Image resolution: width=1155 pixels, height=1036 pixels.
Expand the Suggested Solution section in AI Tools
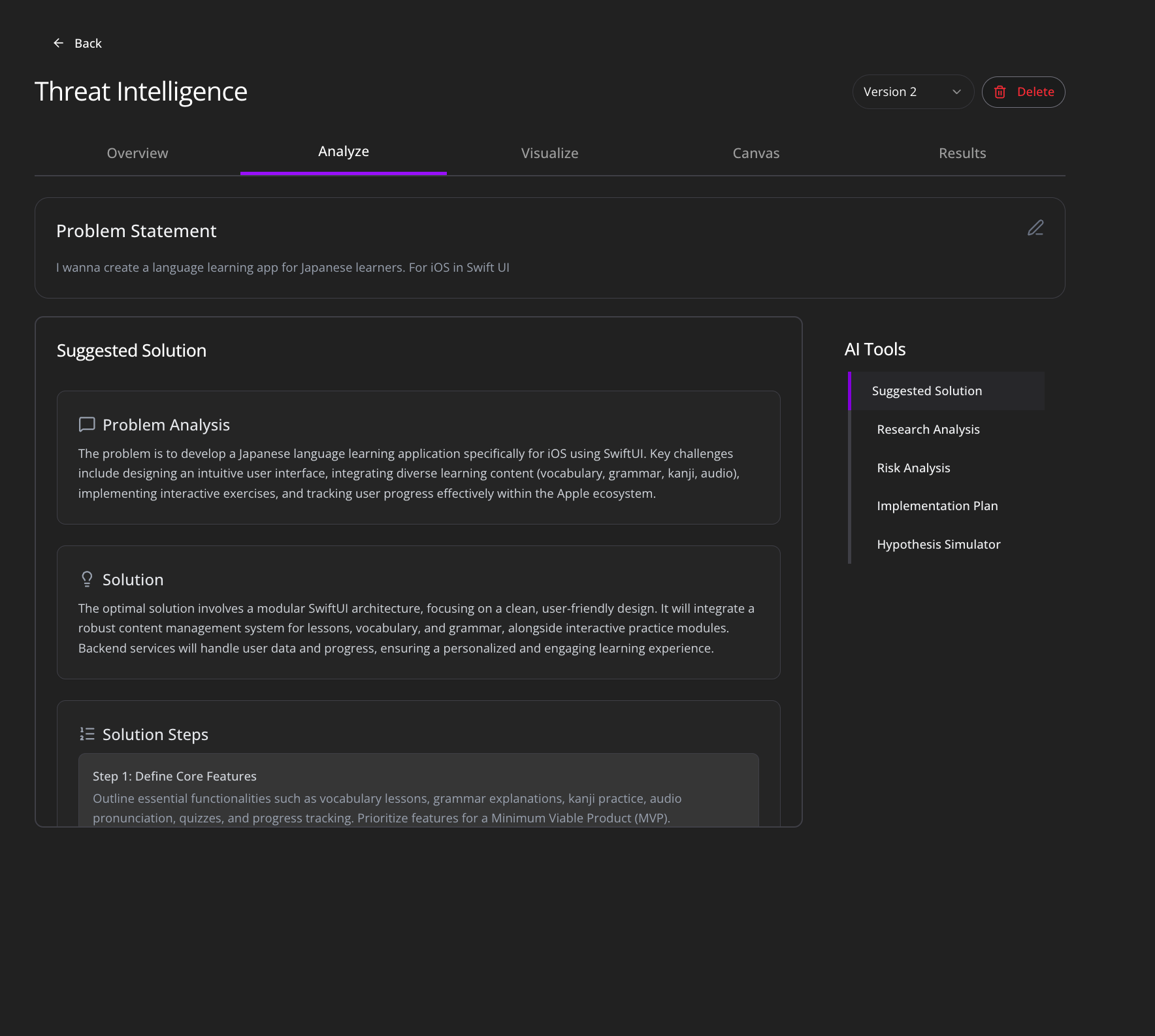tap(926, 390)
